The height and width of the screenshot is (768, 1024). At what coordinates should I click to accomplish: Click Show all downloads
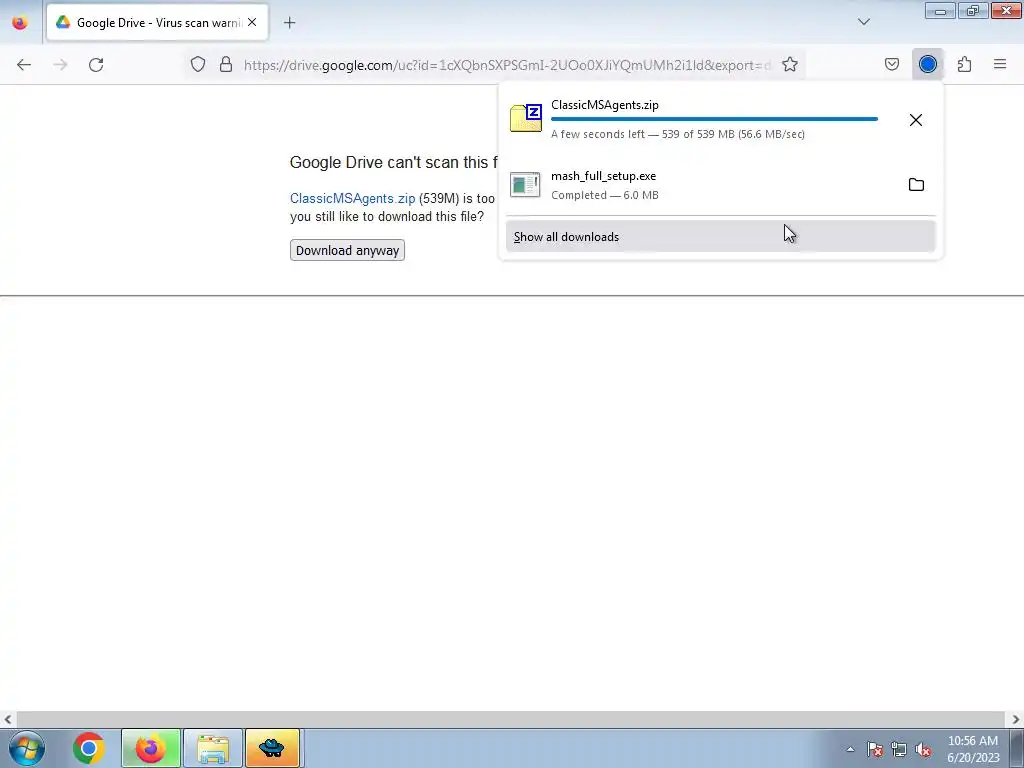coord(720,236)
